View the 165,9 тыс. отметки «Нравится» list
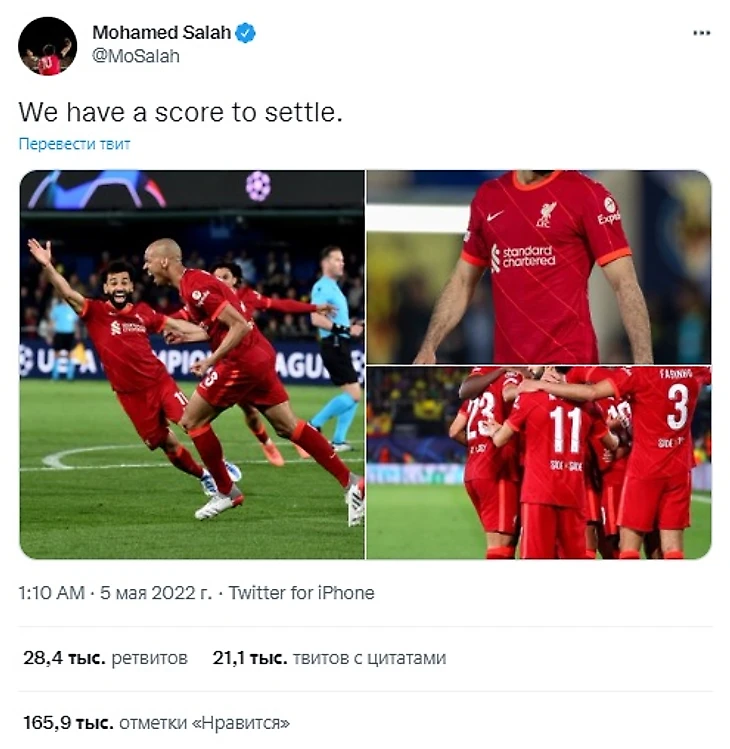The image size is (730, 749). click(x=157, y=722)
